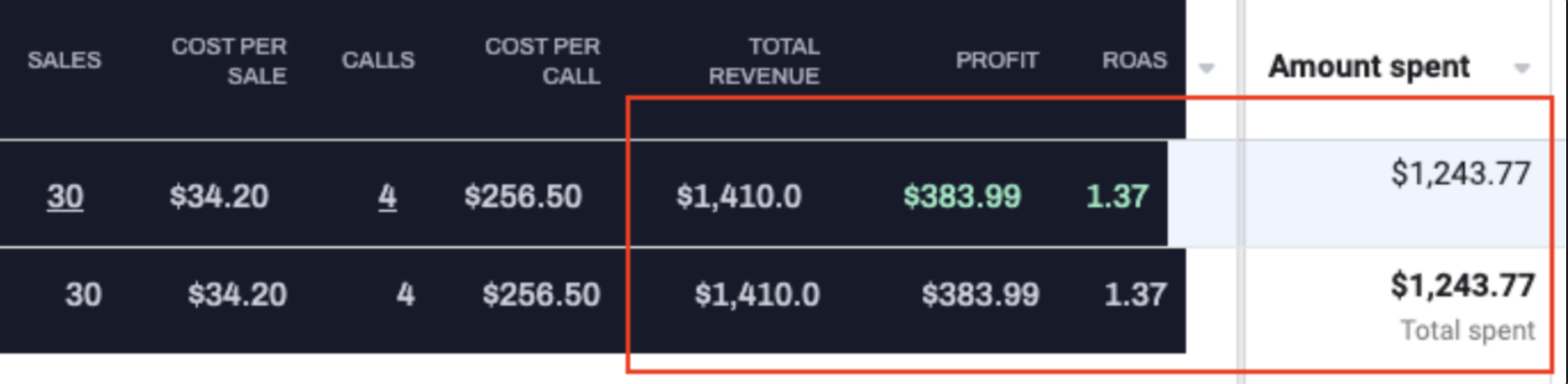1568x384 pixels.
Task: Select the COST PER CALL column header
Action: click(x=542, y=61)
